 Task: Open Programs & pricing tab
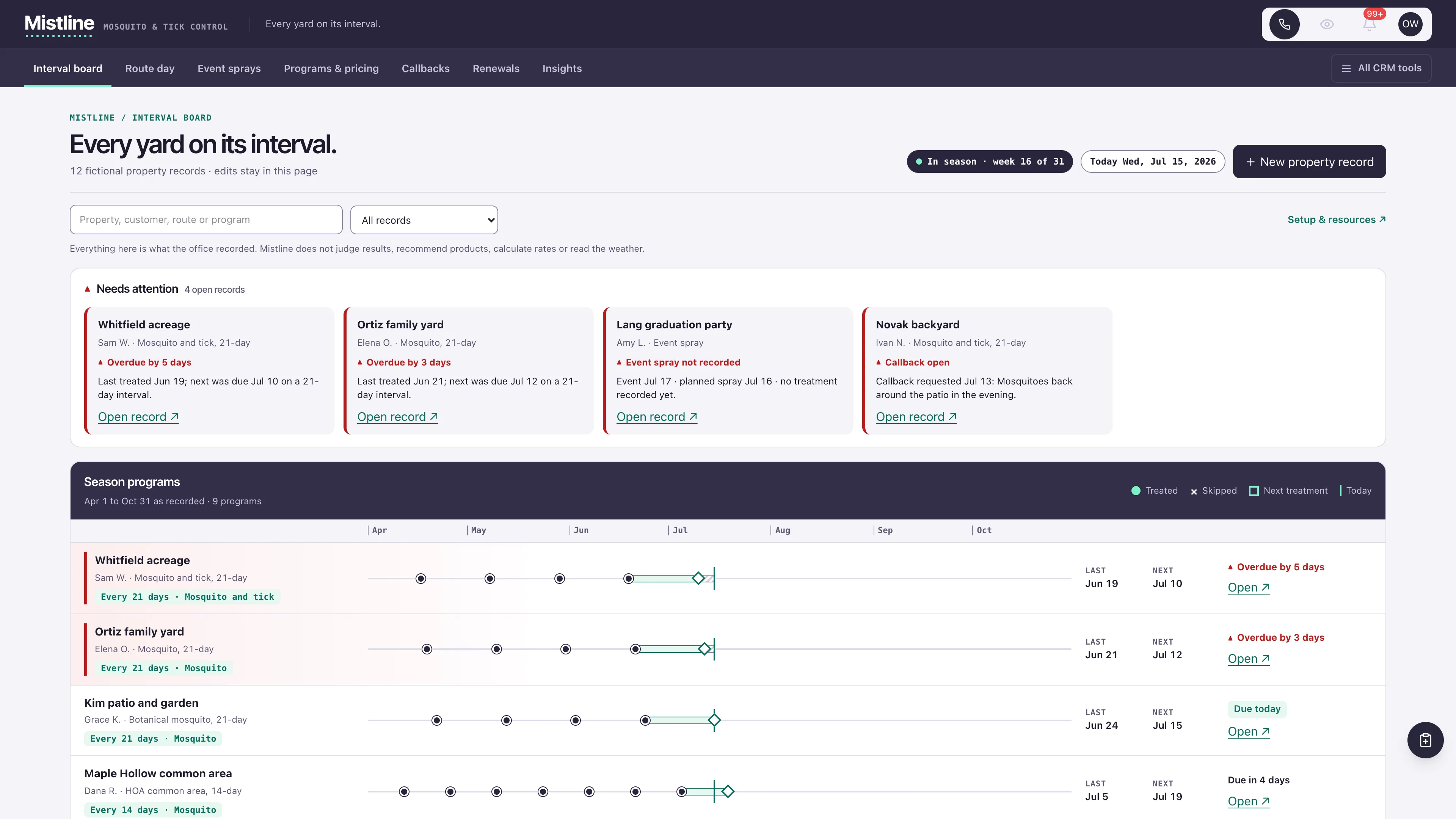point(331,68)
